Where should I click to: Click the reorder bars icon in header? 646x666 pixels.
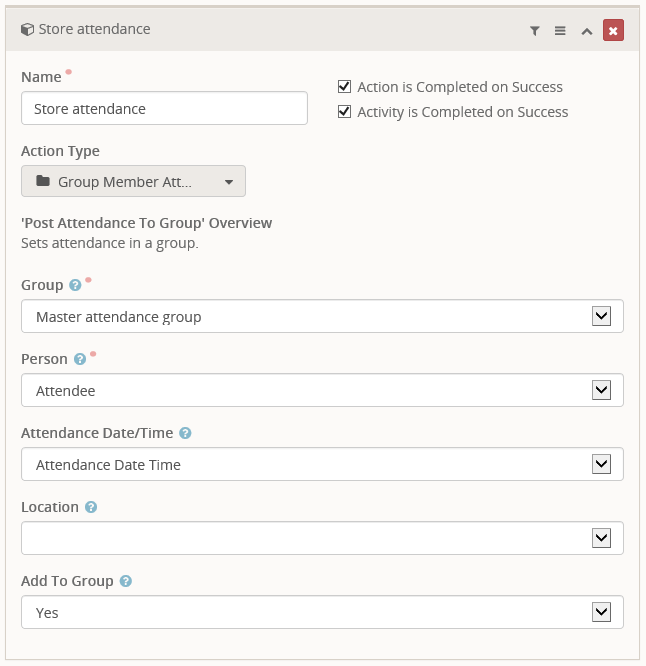click(560, 31)
